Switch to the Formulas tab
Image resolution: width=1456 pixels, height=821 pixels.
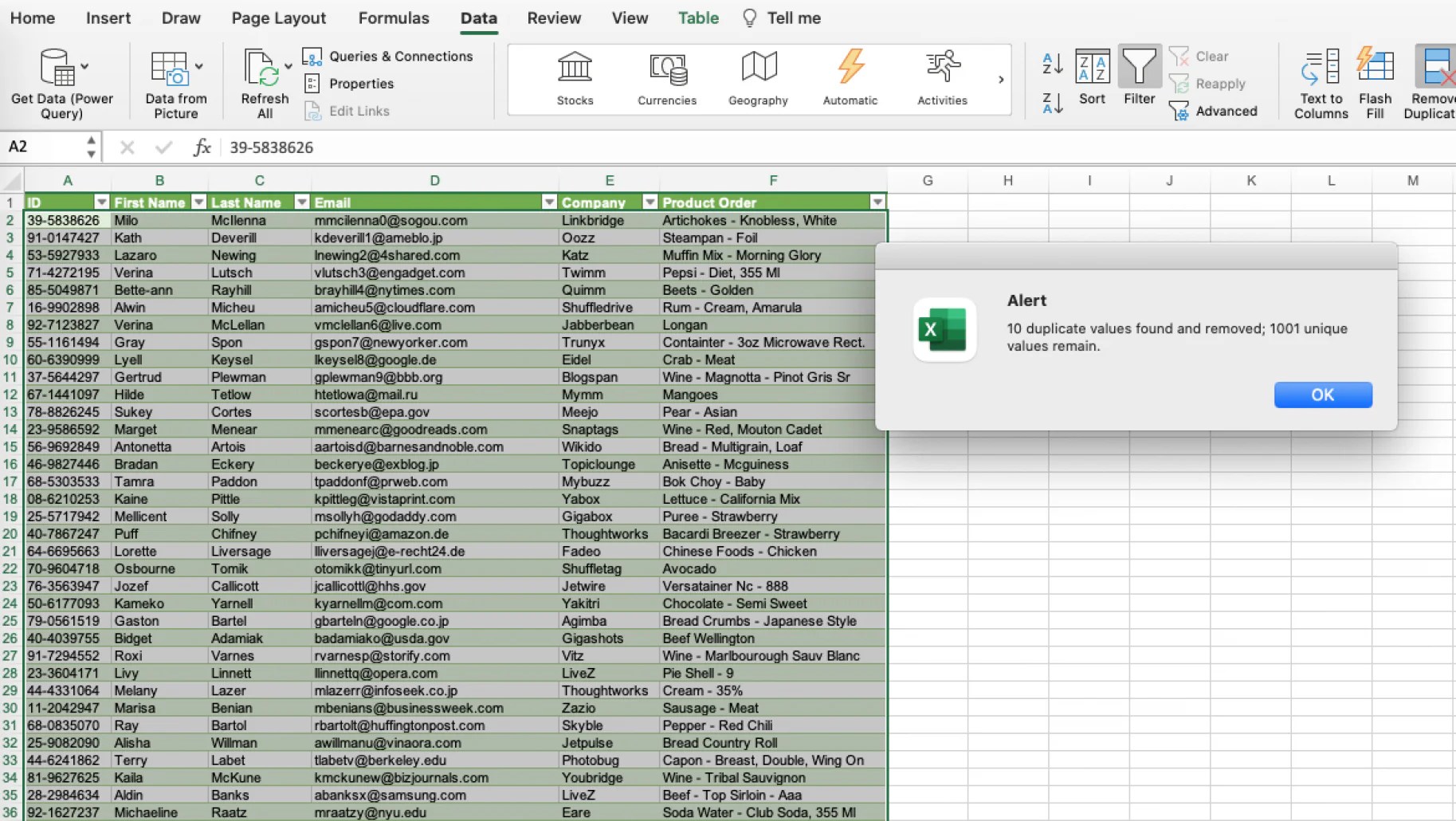[394, 18]
